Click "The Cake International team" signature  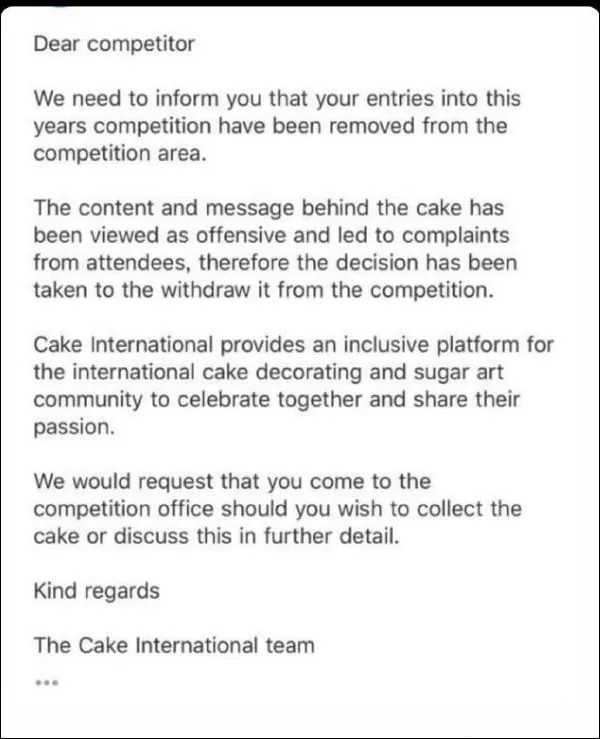(x=174, y=645)
